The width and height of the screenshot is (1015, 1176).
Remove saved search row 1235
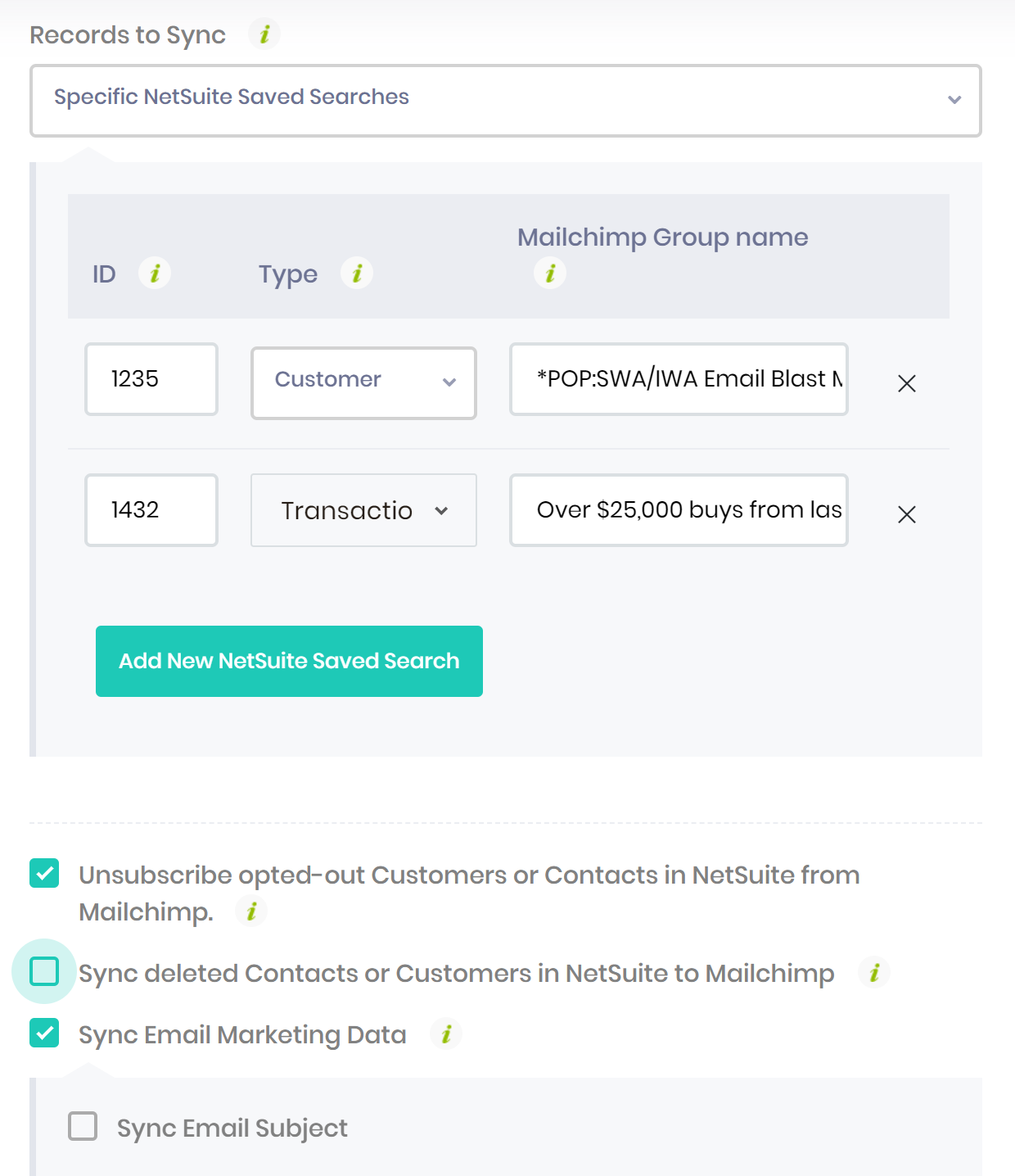coord(906,382)
